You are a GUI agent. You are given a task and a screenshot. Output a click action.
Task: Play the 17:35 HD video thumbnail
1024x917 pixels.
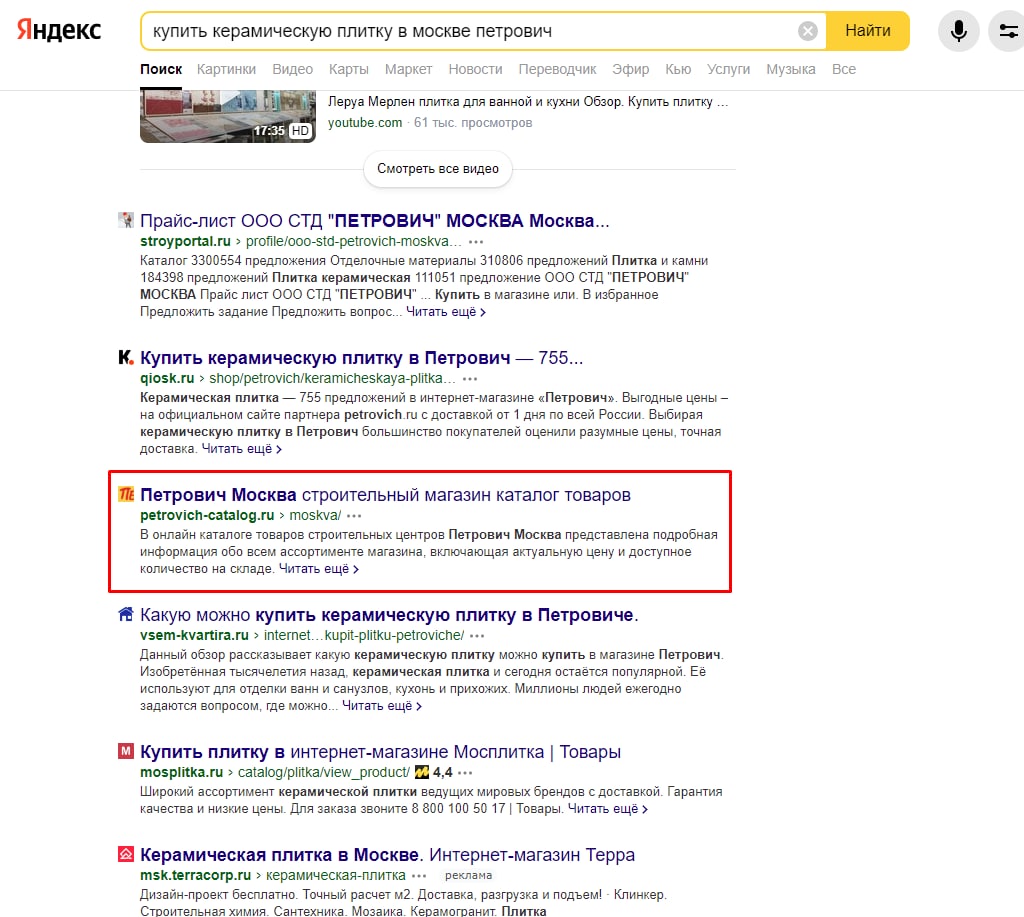pyautogui.click(x=227, y=116)
